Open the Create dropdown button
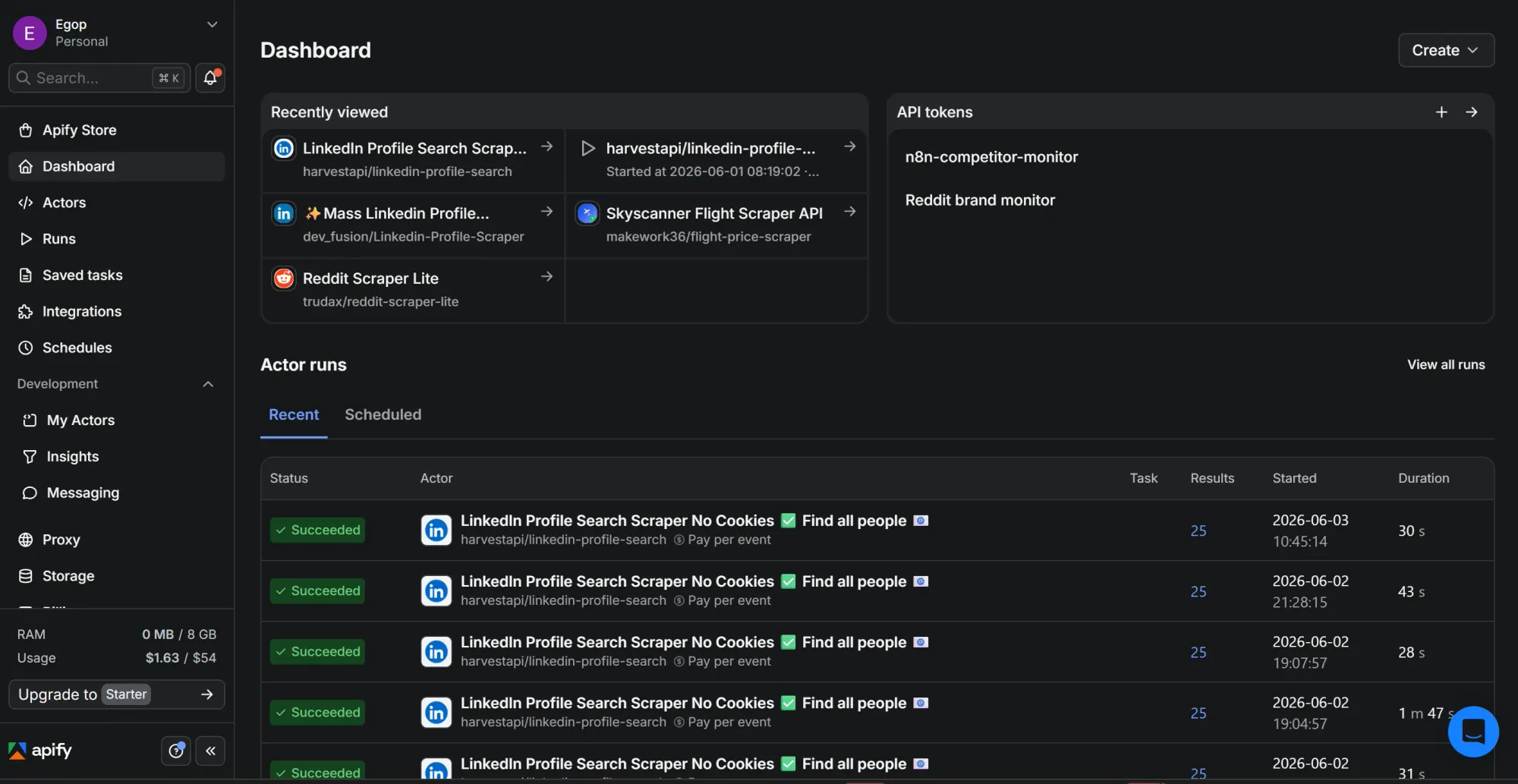 pyautogui.click(x=1446, y=50)
